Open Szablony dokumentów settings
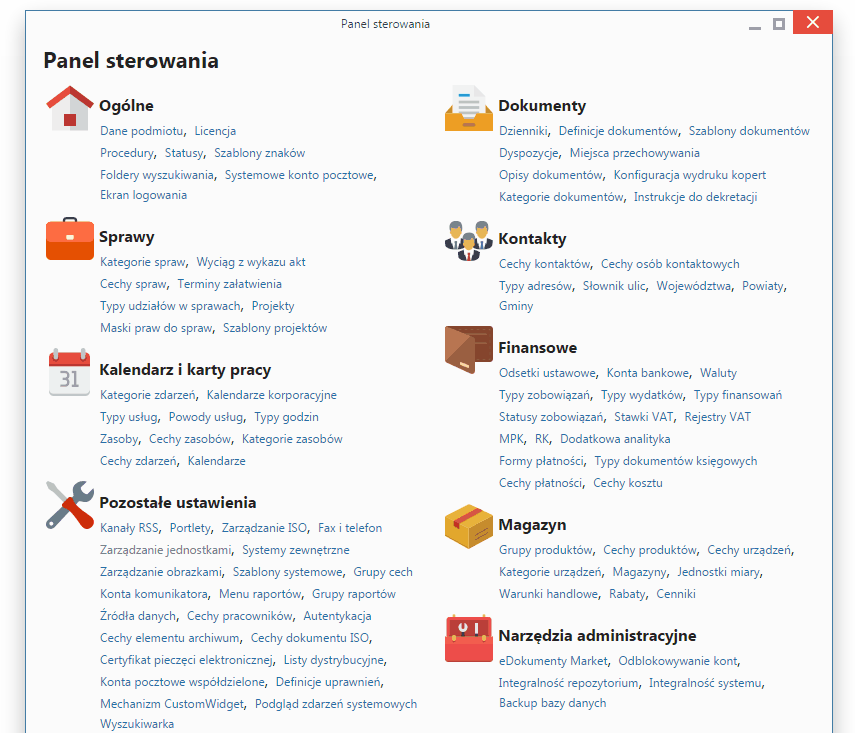 (749, 131)
